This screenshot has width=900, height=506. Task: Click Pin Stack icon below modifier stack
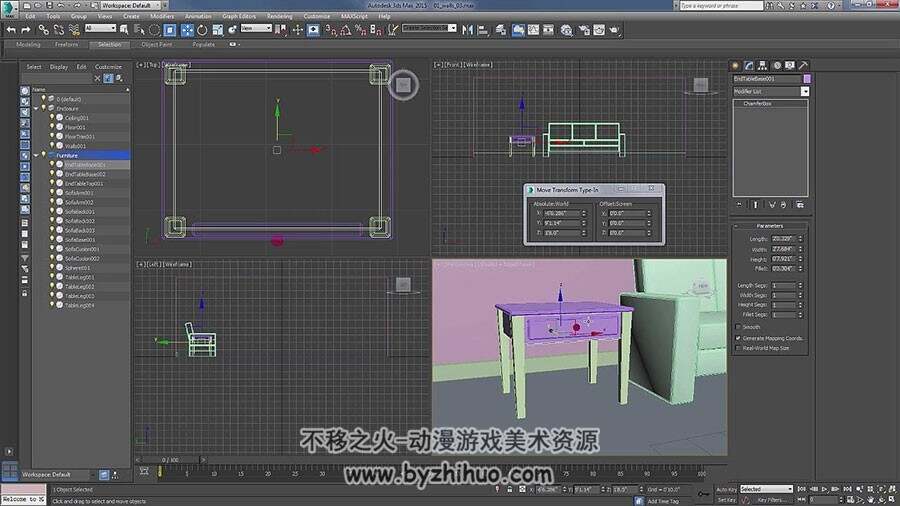click(x=739, y=204)
